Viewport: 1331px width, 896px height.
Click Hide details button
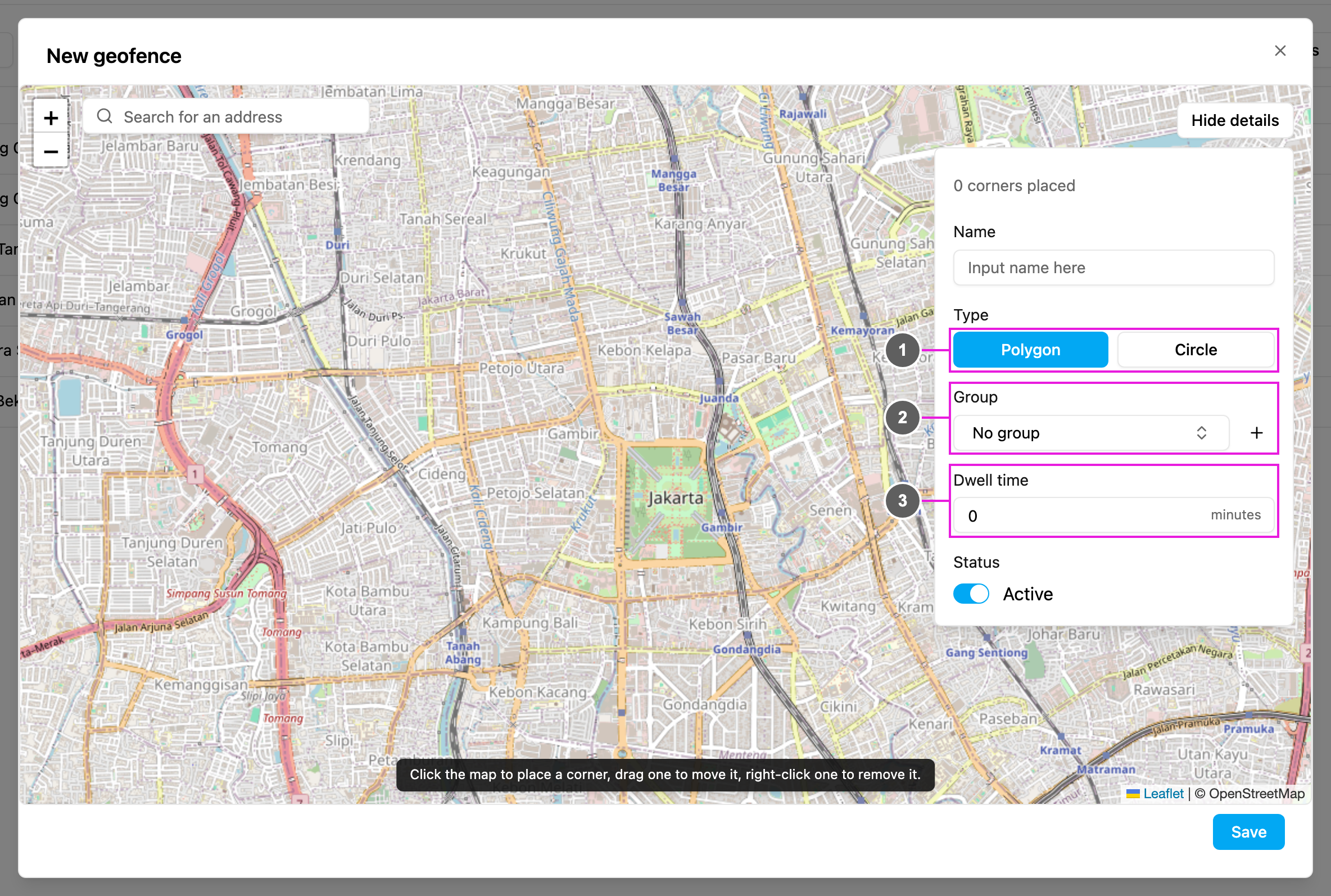click(1234, 120)
